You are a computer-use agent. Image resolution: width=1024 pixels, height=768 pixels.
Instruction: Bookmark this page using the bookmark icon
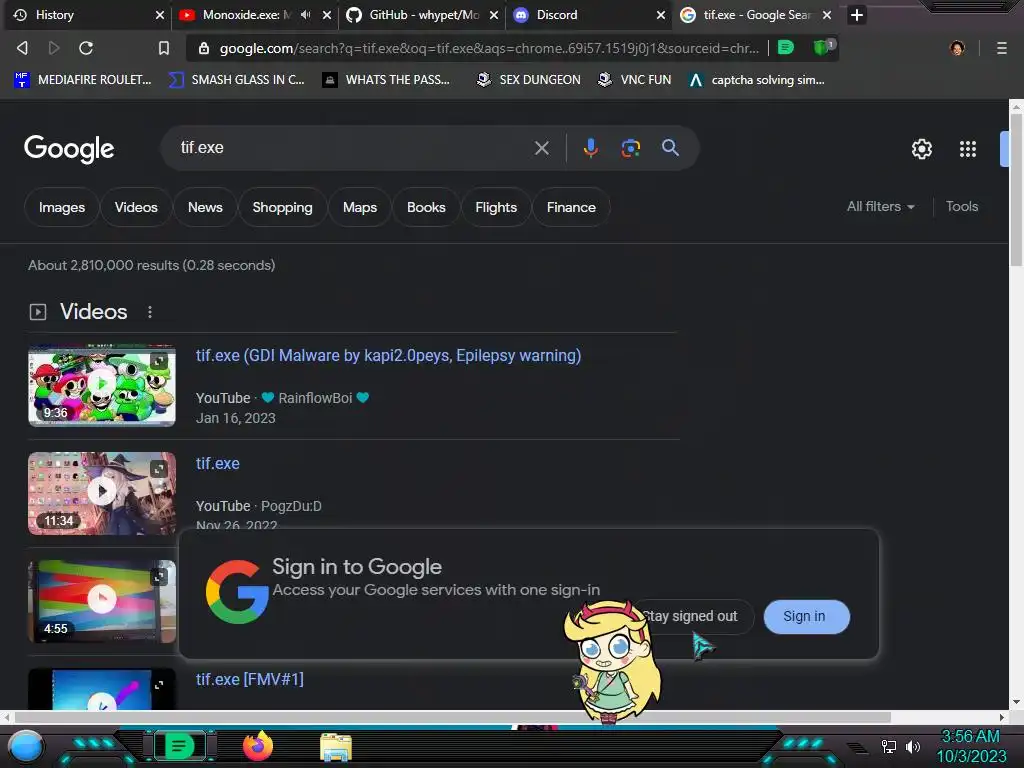point(164,48)
